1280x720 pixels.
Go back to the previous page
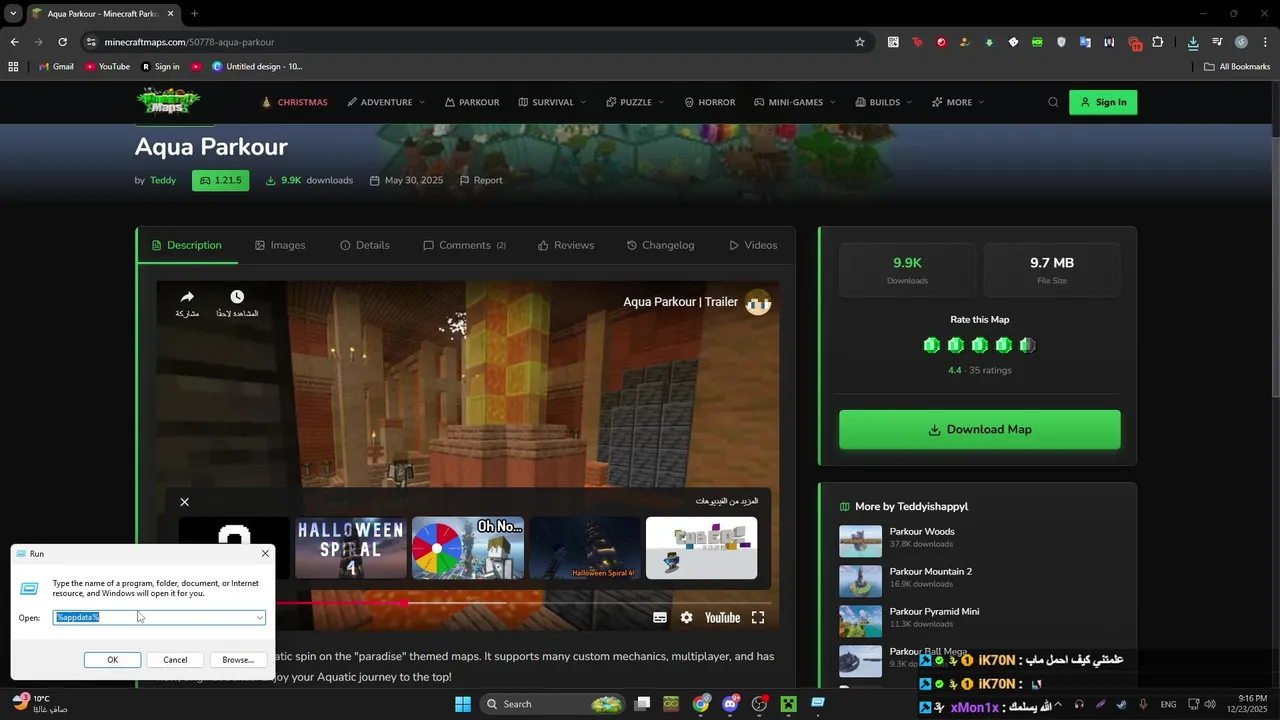14,42
